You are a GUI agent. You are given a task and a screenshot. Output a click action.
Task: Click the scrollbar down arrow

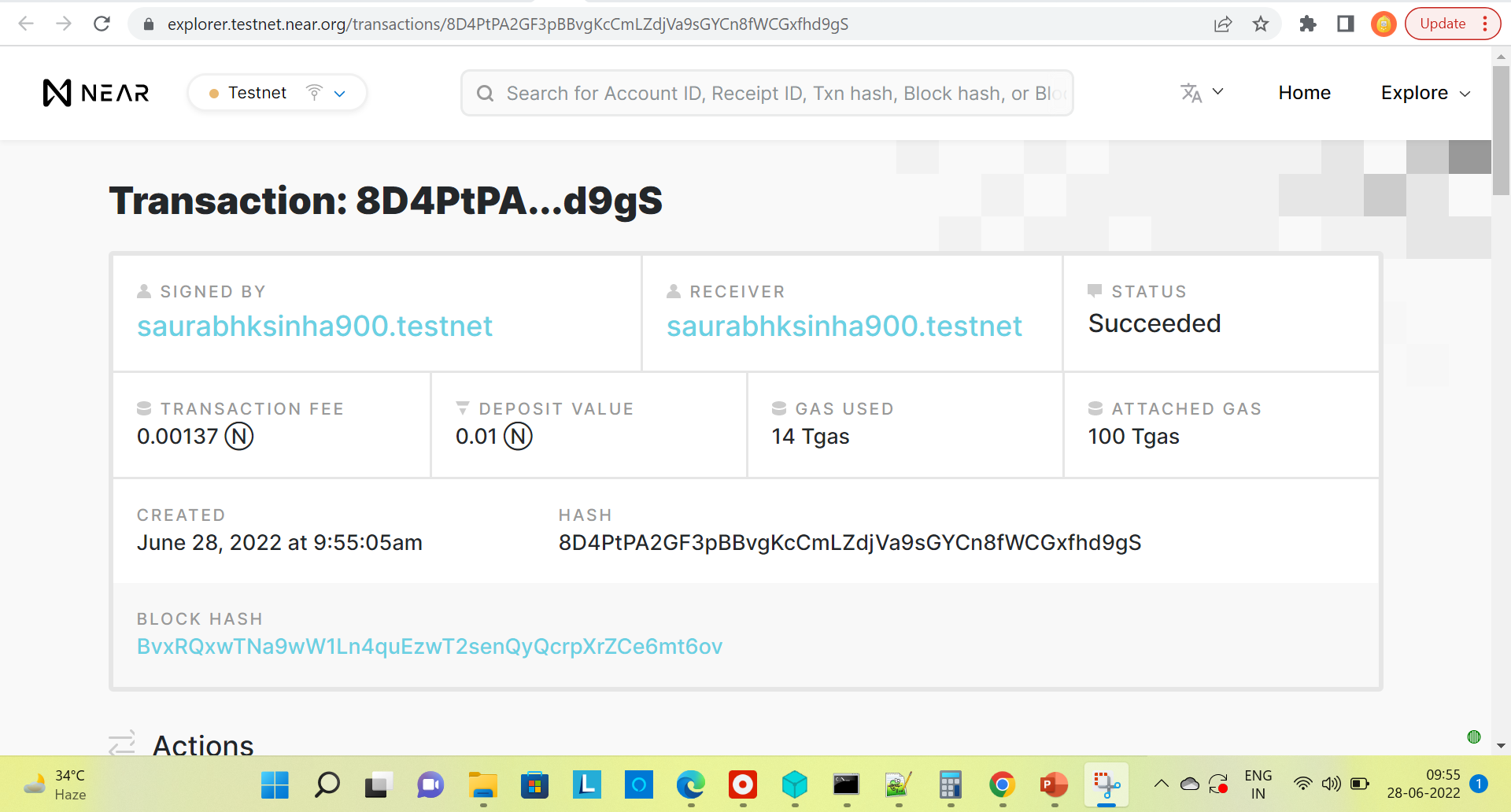coord(1501,745)
